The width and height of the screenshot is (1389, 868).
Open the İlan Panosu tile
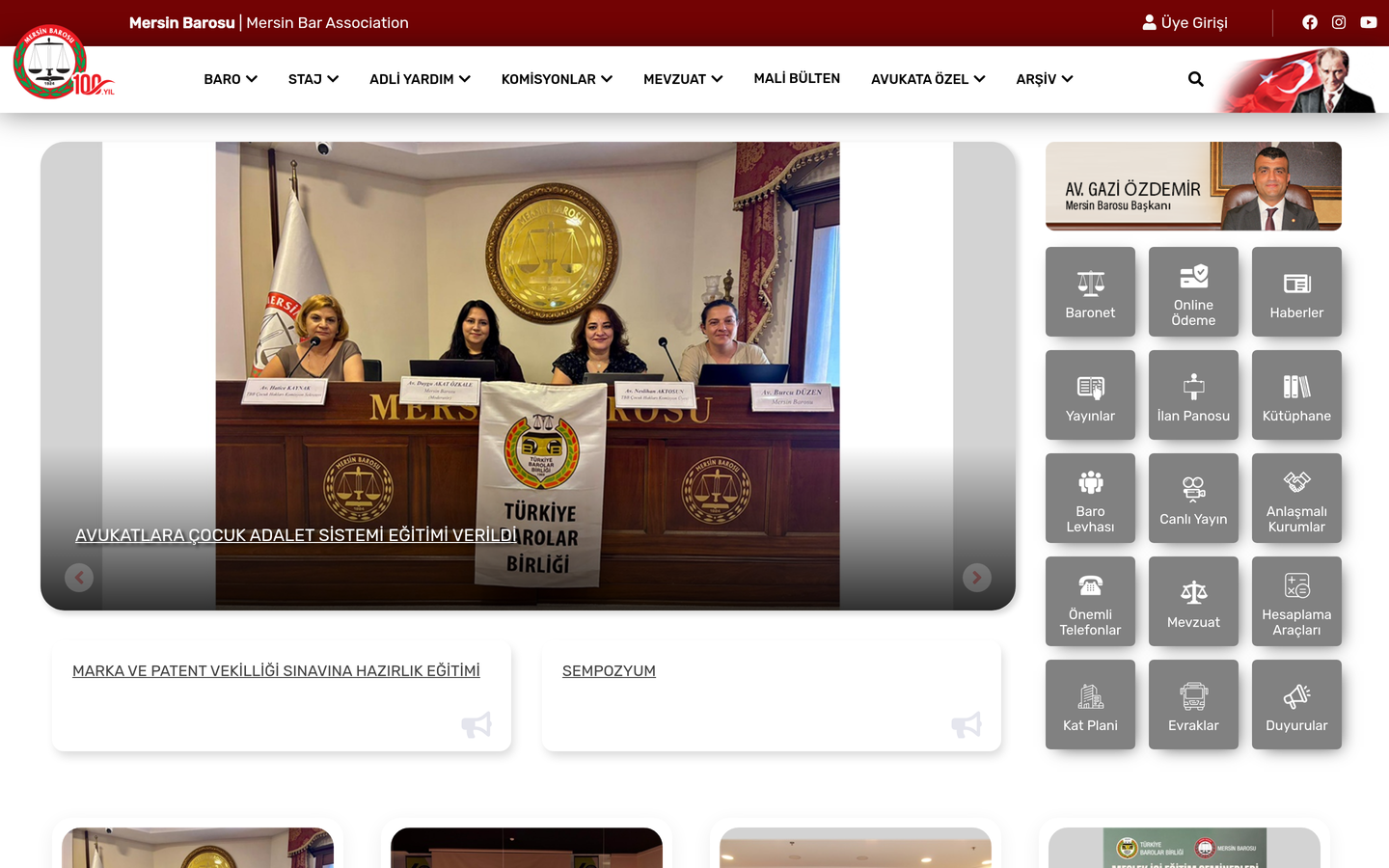[x=1193, y=394]
